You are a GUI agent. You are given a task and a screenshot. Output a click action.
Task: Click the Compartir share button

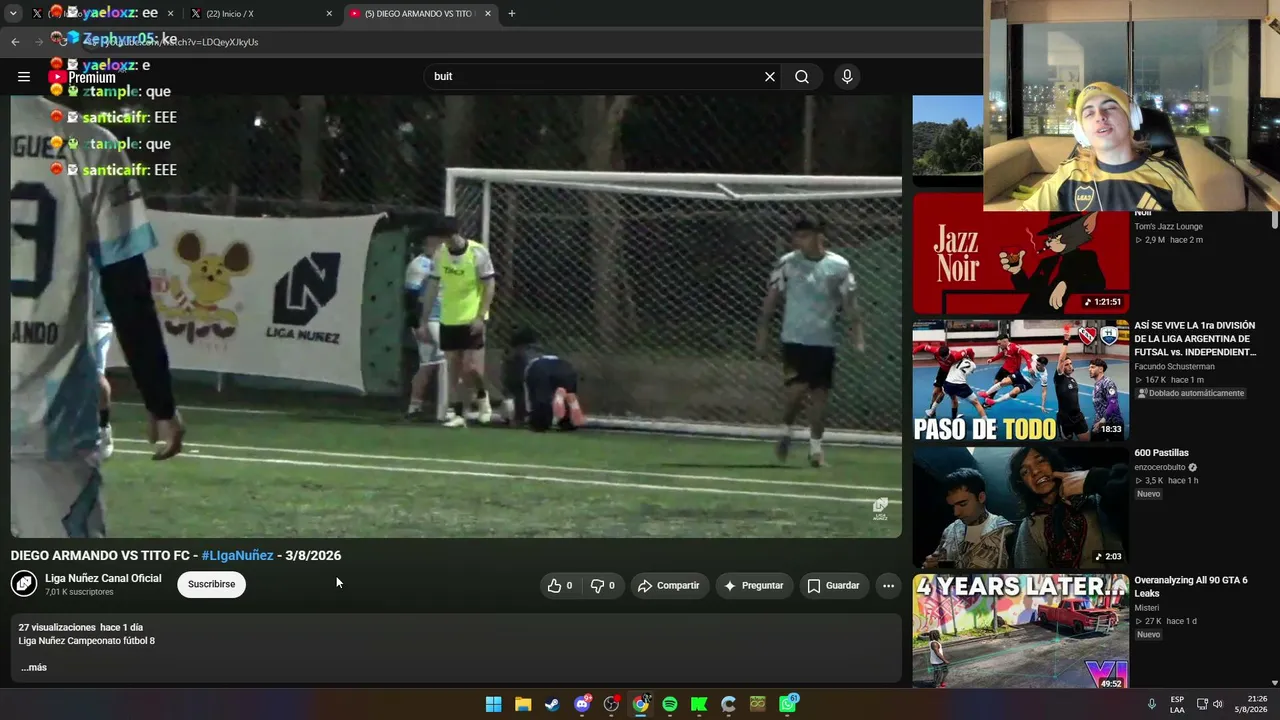[x=669, y=586]
